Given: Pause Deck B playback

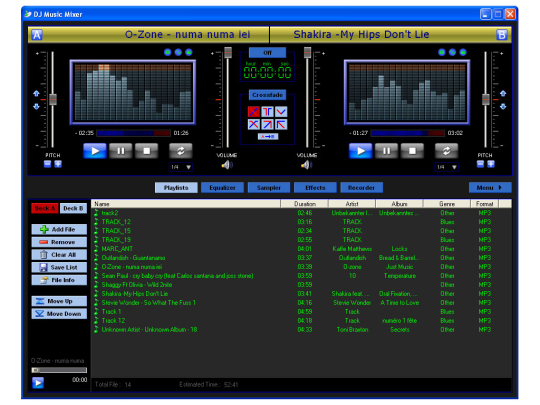Looking at the screenshot, I should coord(386,151).
